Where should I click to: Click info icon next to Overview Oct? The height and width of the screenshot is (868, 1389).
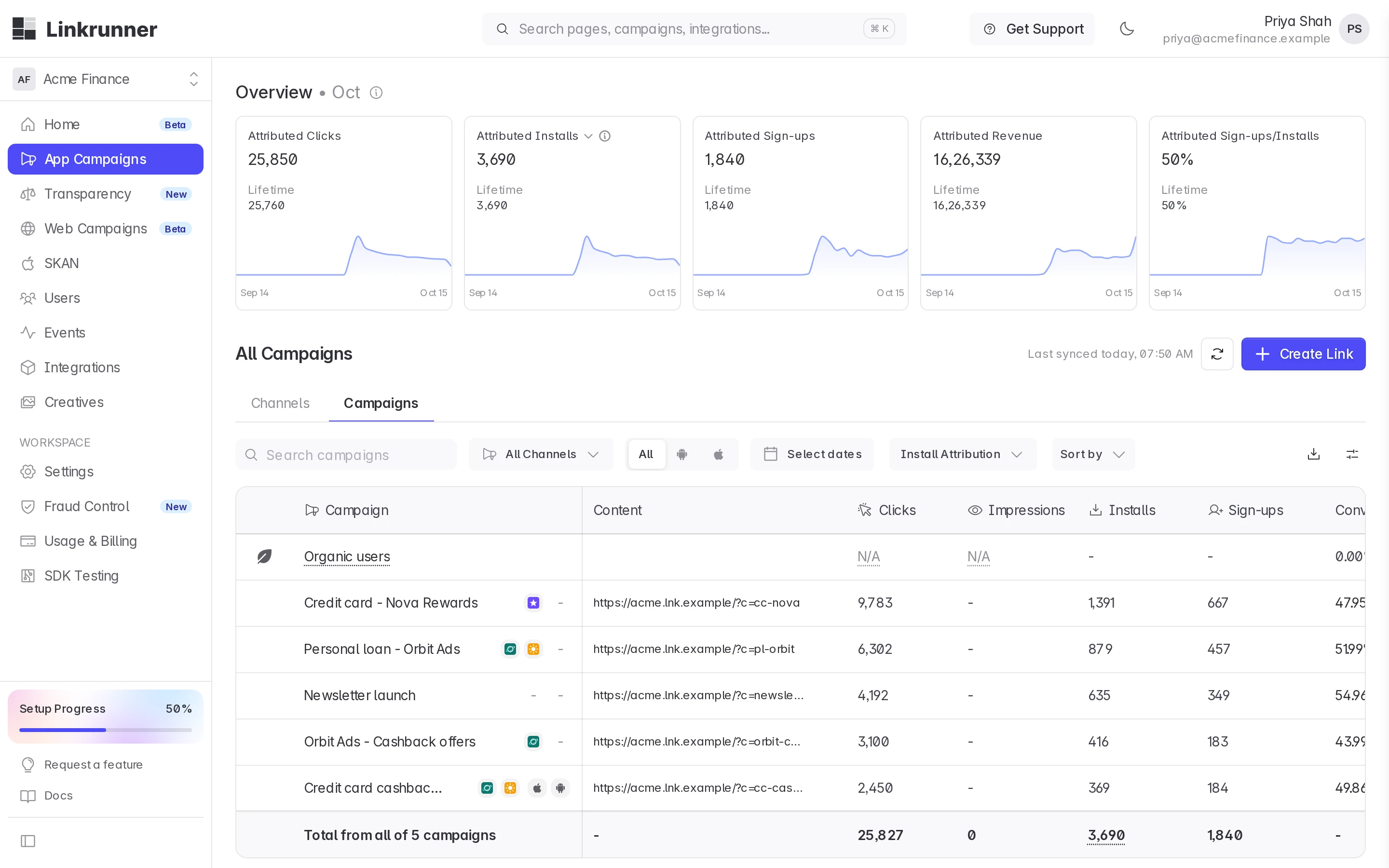coord(376,93)
